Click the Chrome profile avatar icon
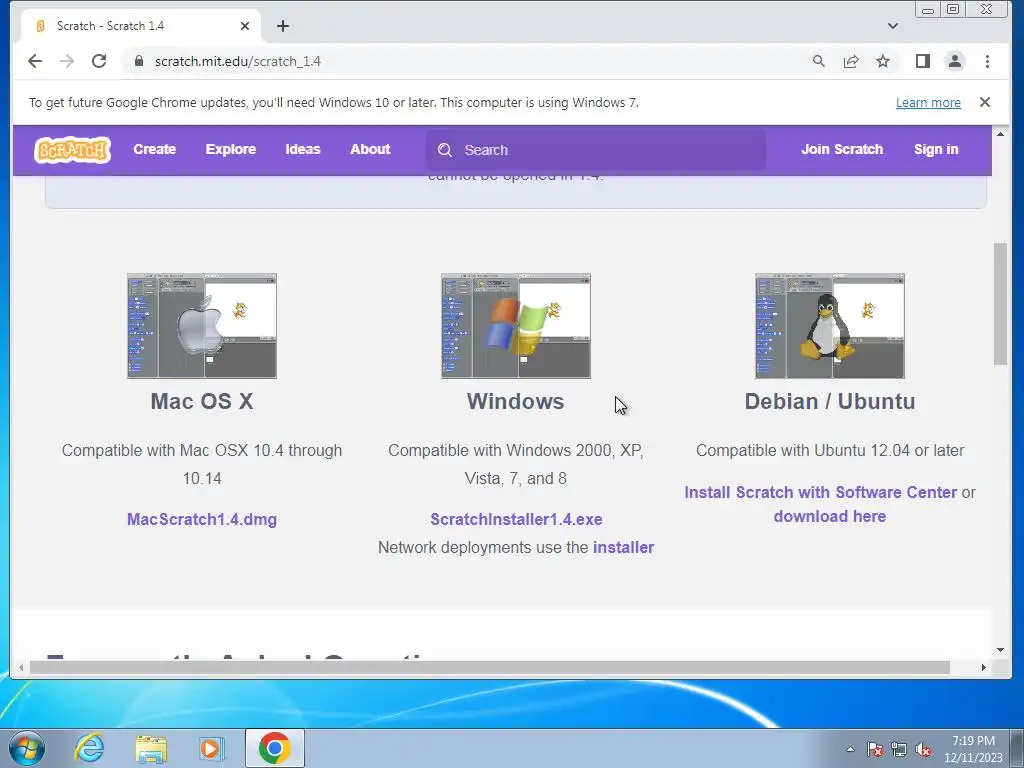 (955, 61)
